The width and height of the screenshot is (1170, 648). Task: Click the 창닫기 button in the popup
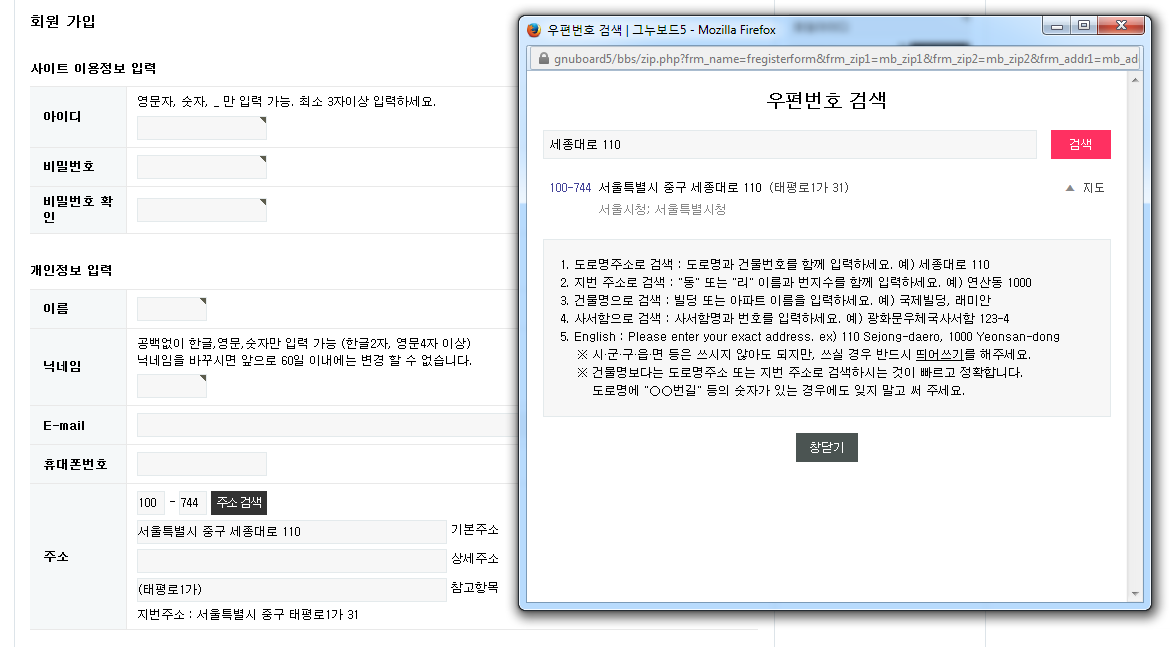pos(826,448)
